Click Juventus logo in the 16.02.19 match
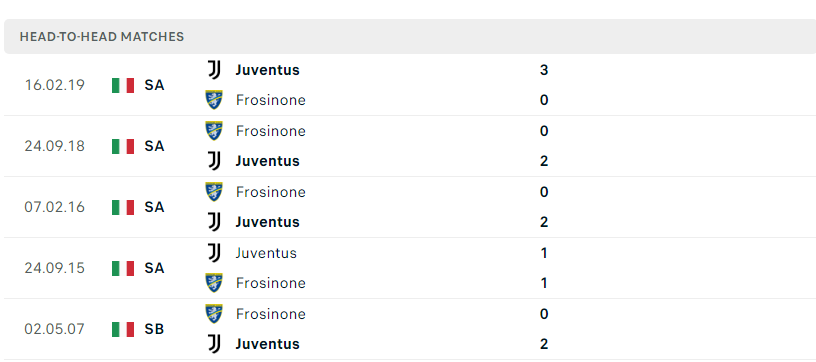This screenshot has width=816, height=362. click(214, 70)
